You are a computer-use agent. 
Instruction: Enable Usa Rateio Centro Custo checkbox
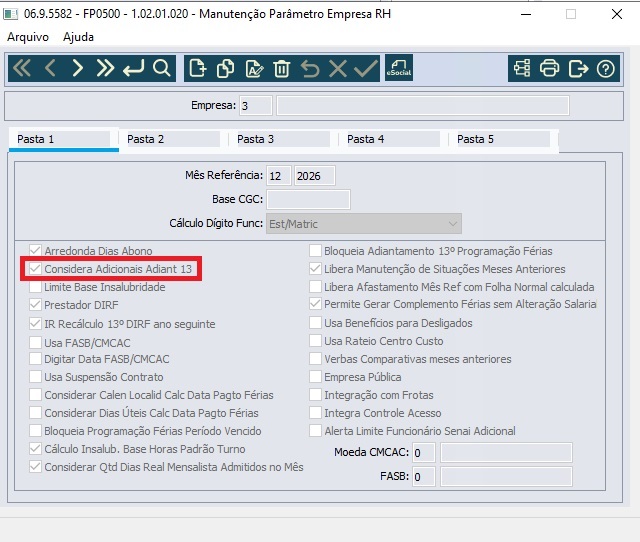(x=315, y=341)
